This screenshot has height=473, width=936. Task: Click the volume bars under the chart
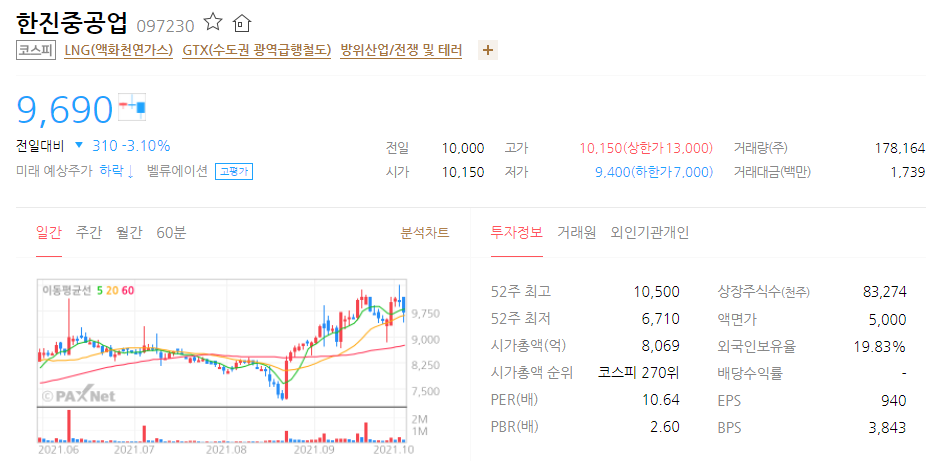pyautogui.click(x=222, y=426)
